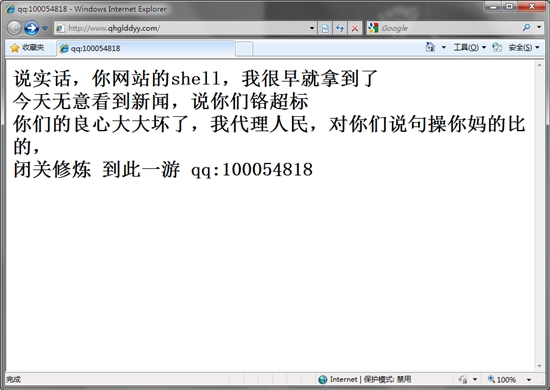This screenshot has width=550, height=390.
Task: Expand the Home button dropdown arrow
Action: [x=443, y=47]
